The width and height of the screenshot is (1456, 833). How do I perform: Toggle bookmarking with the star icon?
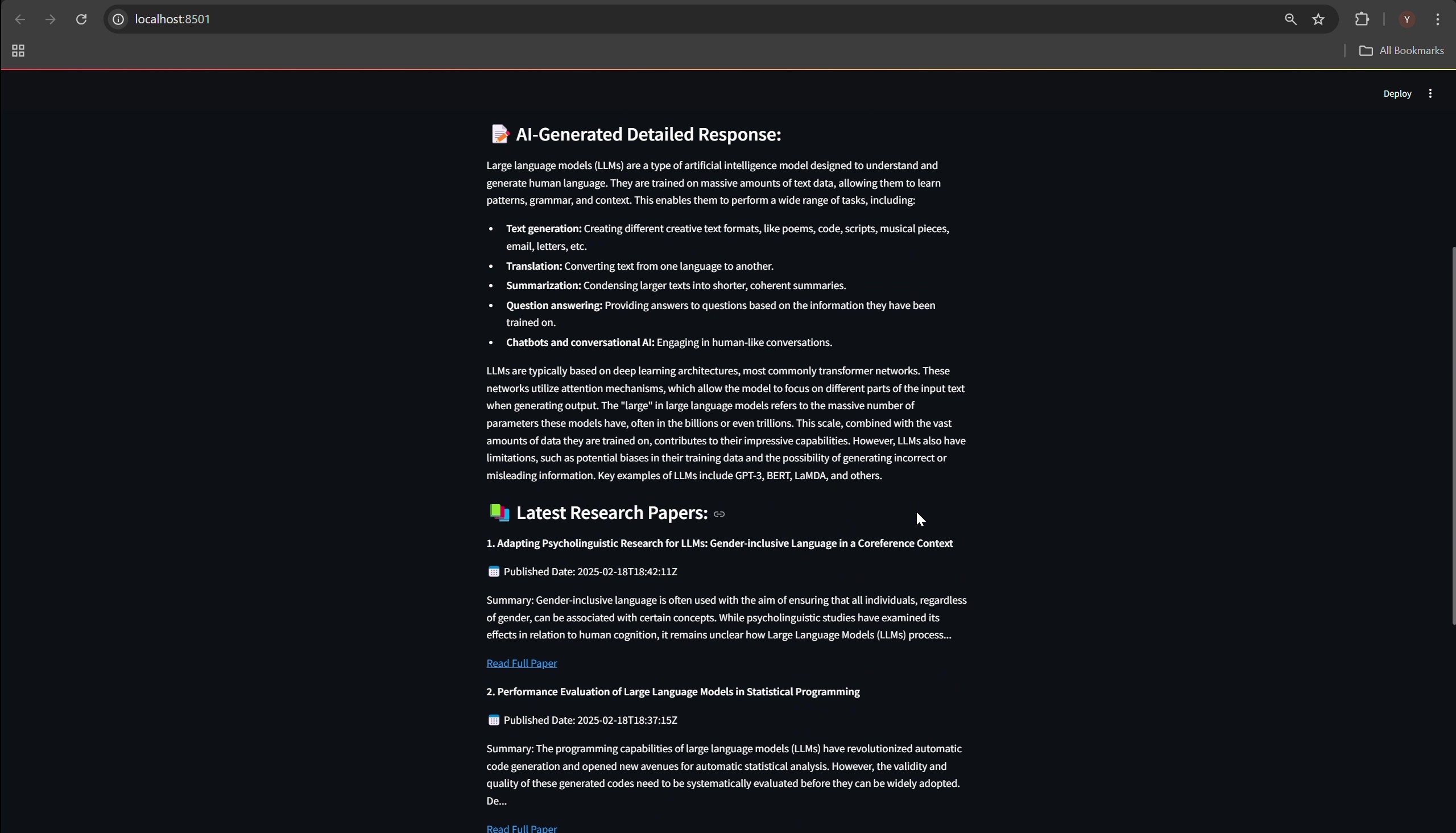click(x=1318, y=19)
